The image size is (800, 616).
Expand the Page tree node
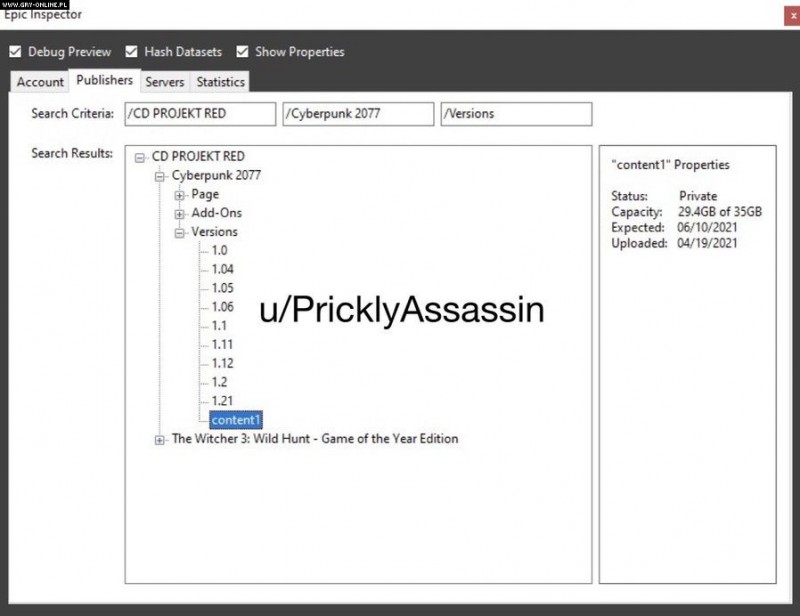point(179,195)
